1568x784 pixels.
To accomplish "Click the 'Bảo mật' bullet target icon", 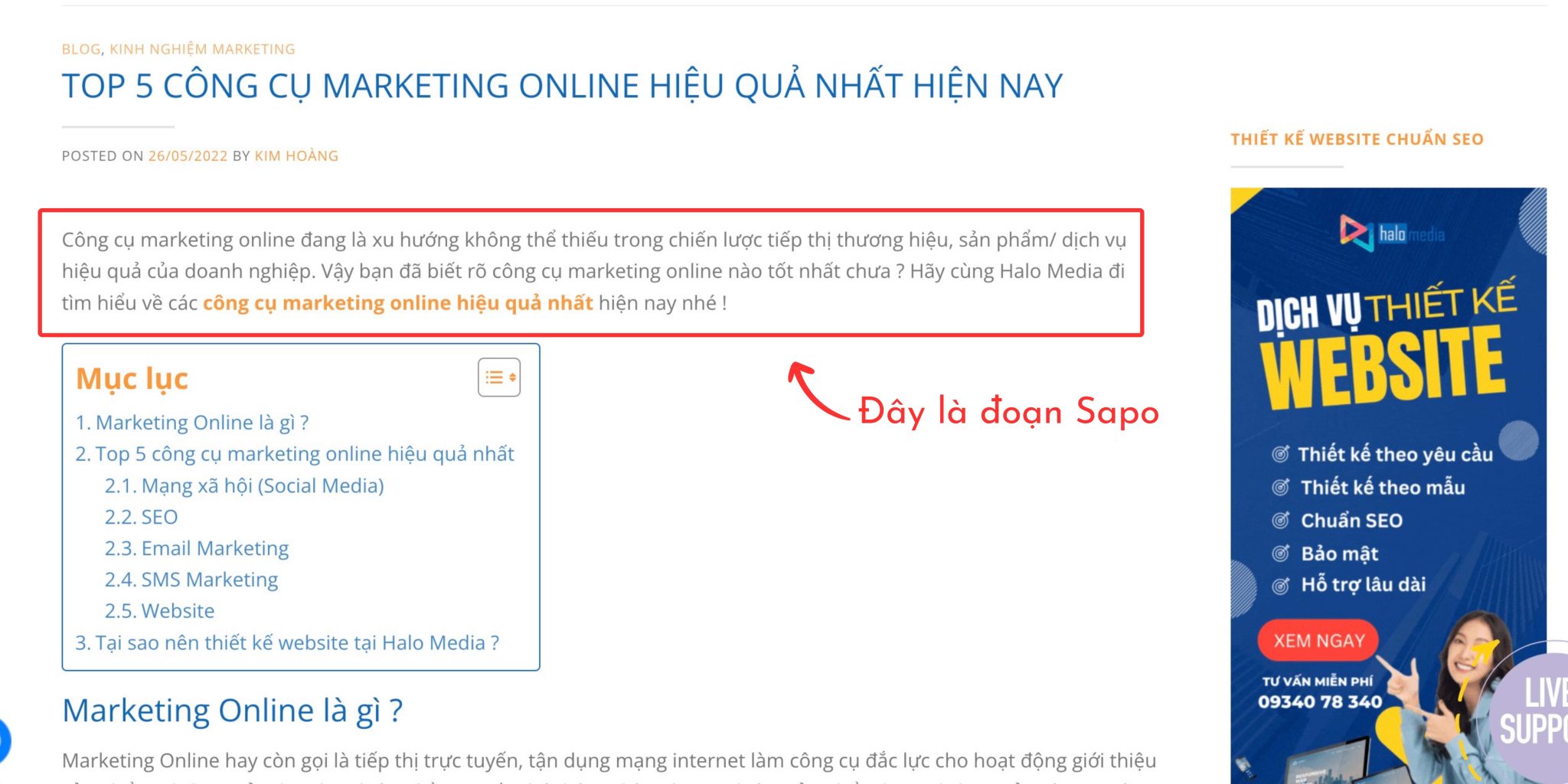I will point(1280,554).
